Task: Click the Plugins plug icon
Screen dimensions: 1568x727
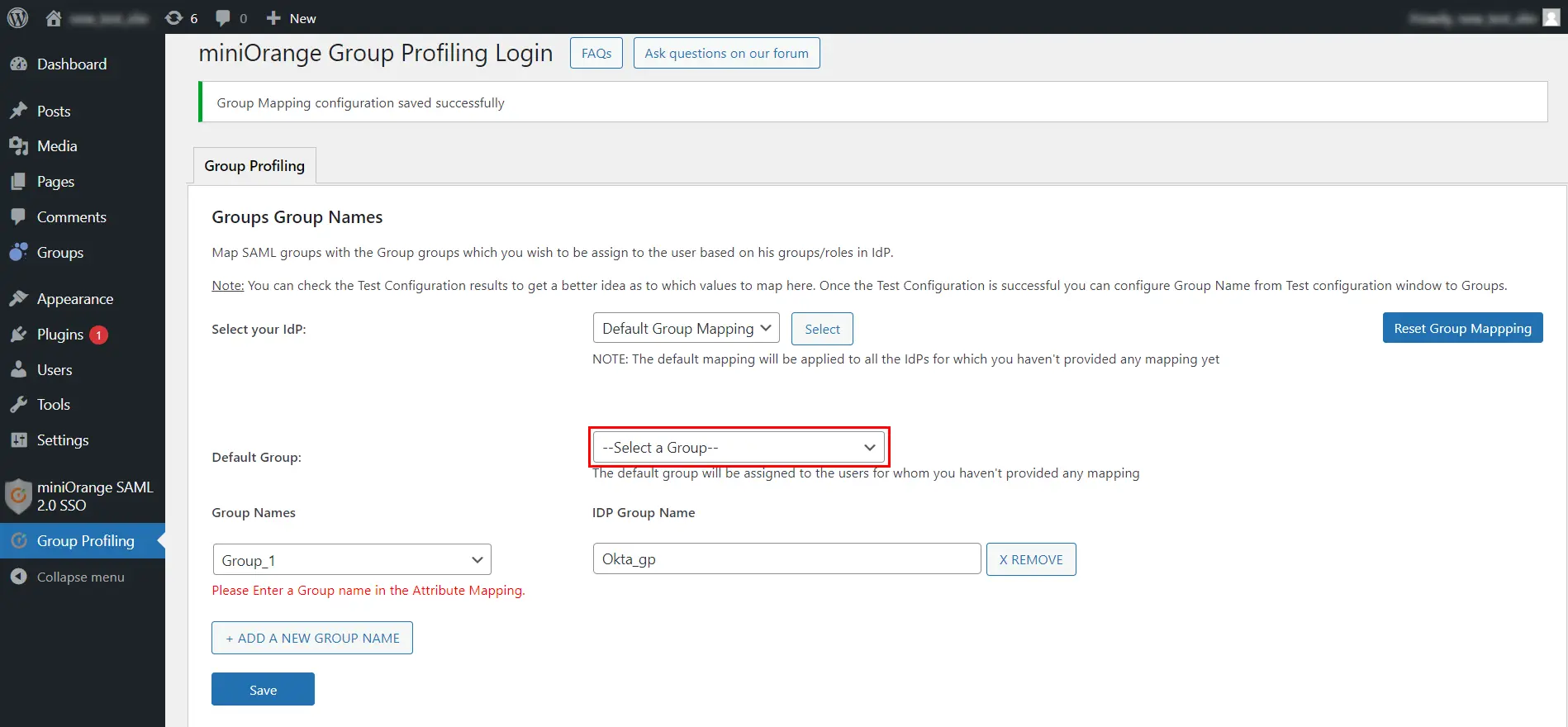Action: point(19,335)
